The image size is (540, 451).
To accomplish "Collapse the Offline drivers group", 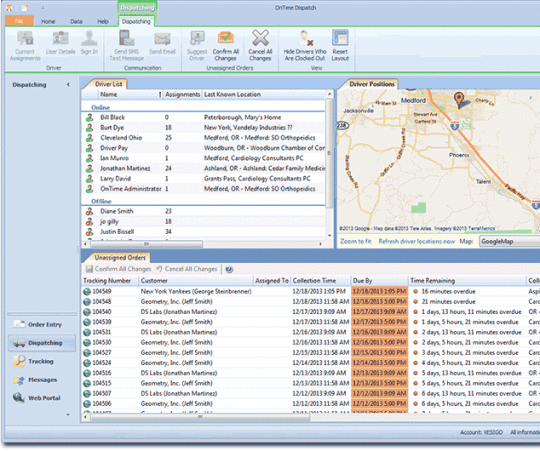I will pos(101,201).
